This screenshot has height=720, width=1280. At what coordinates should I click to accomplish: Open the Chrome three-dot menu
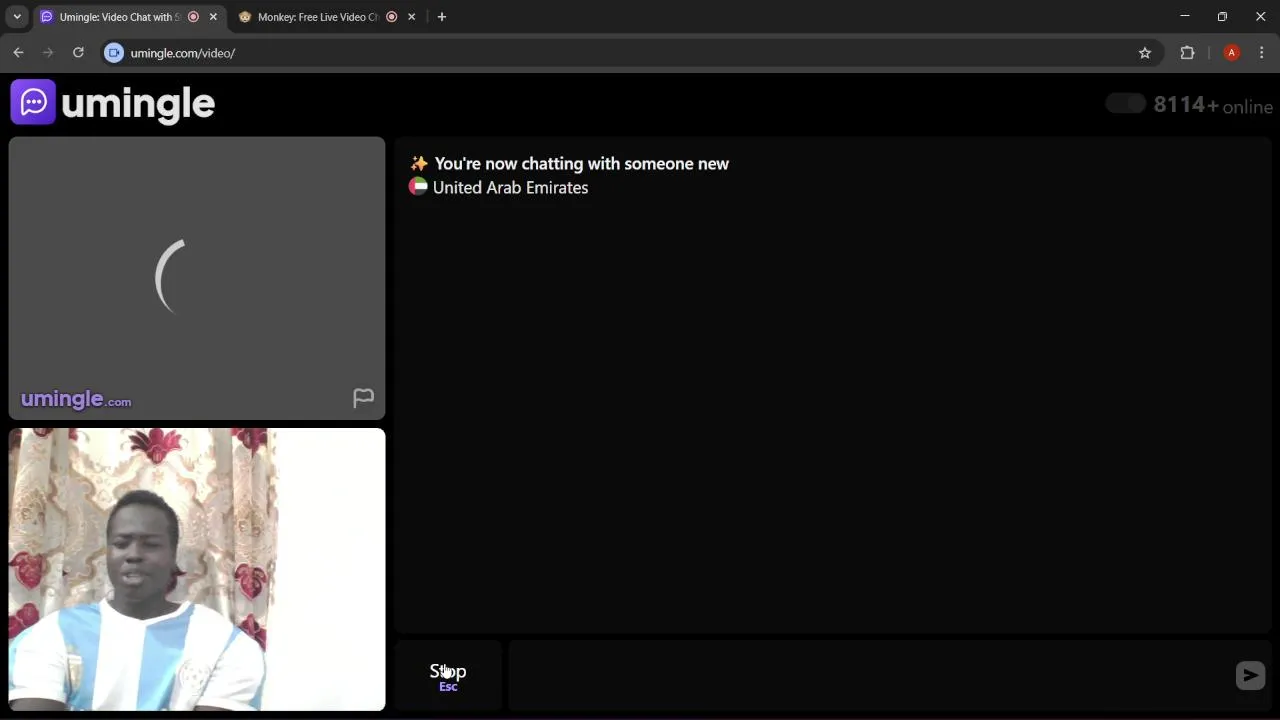pyautogui.click(x=1262, y=53)
